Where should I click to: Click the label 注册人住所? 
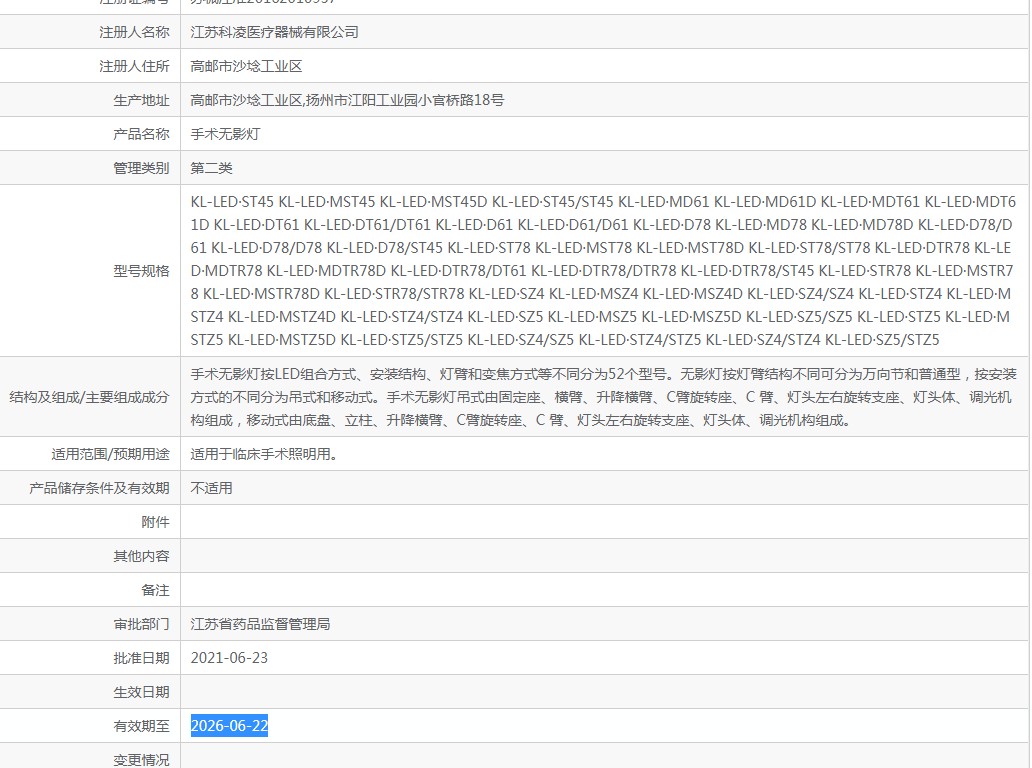coord(134,66)
